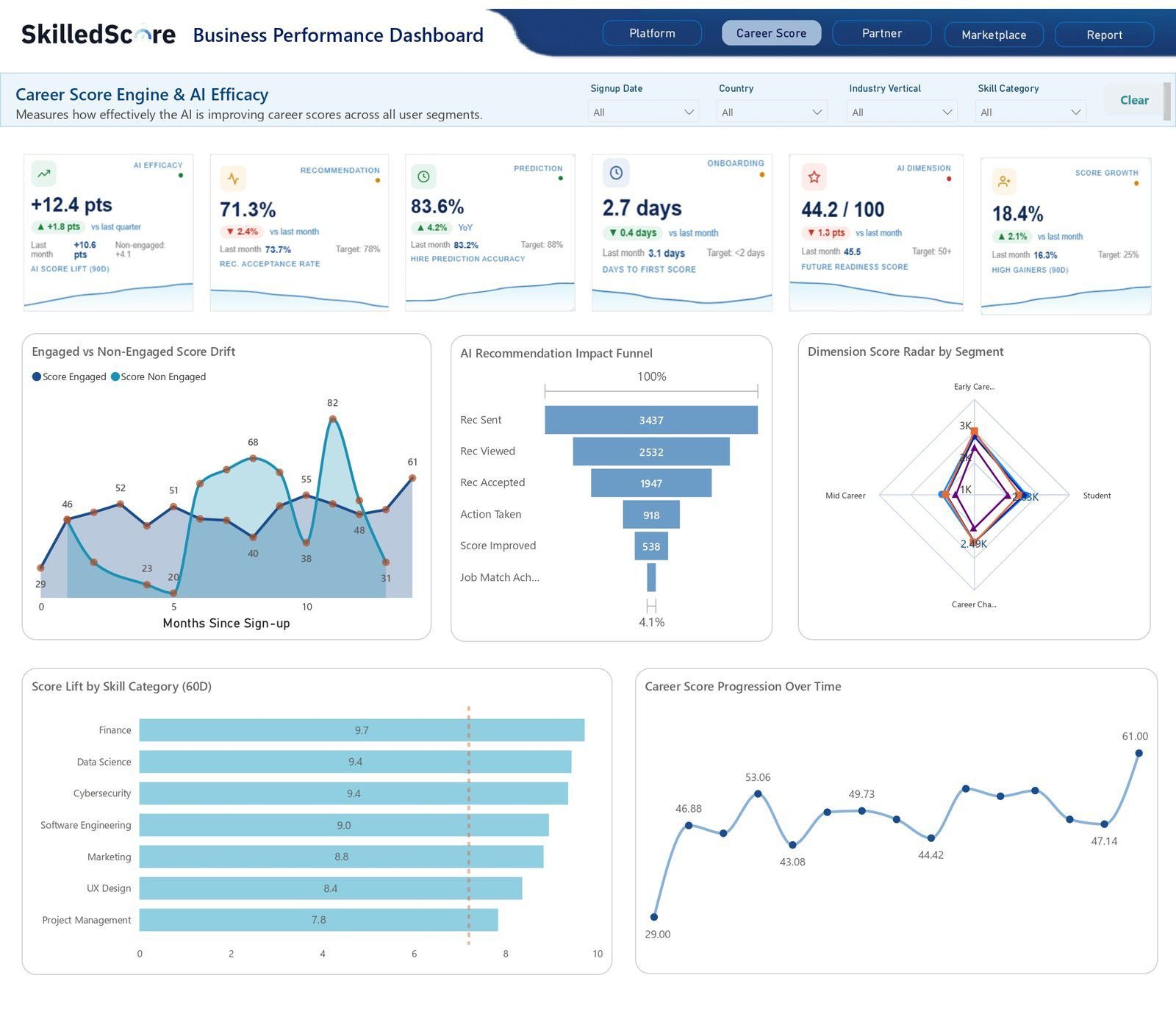Image resolution: width=1176 pixels, height=1014 pixels.
Task: Click the green status dot on AI Efficacy card
Action: coord(181,175)
